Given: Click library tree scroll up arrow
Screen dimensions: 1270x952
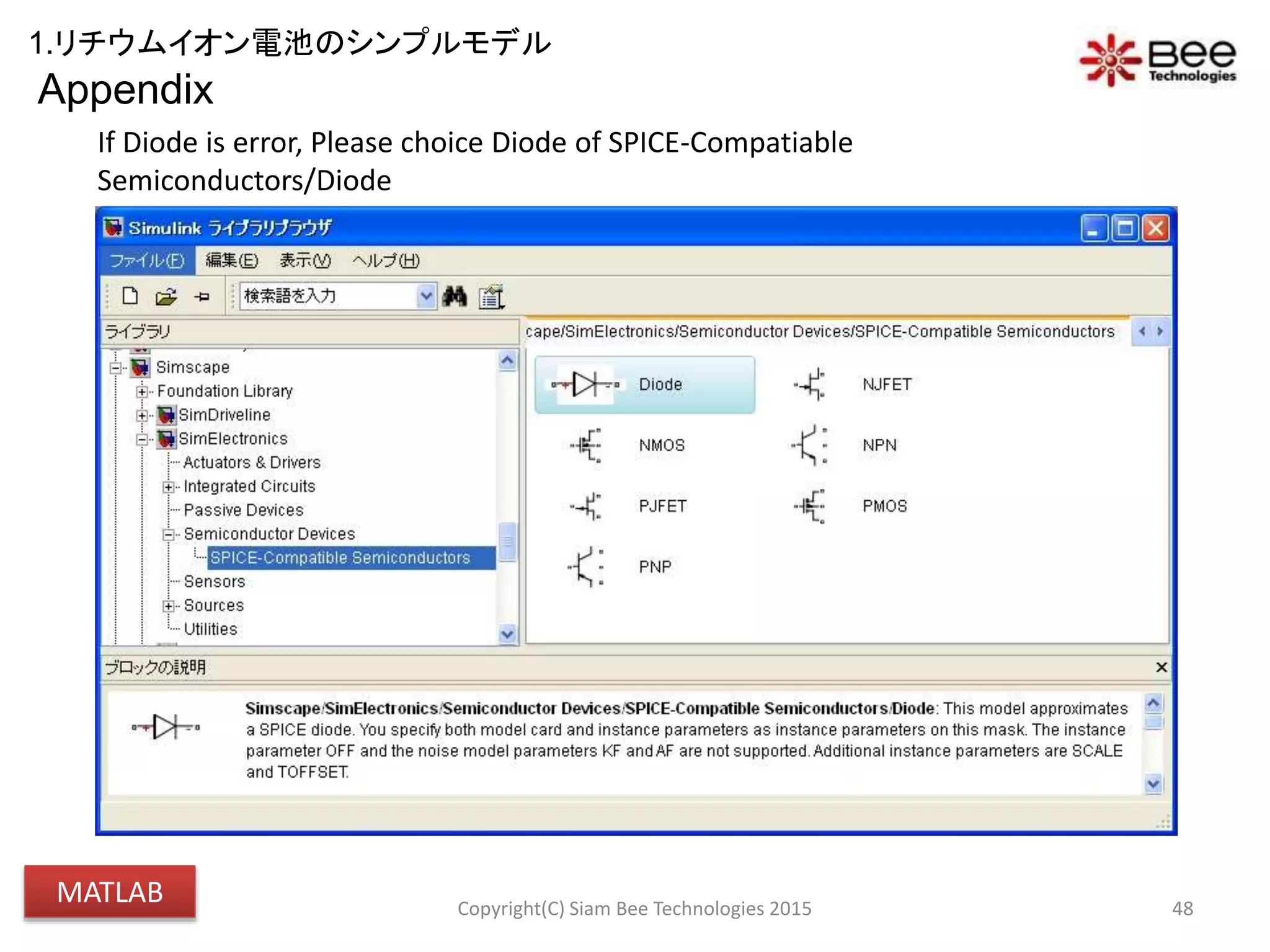Looking at the screenshot, I should click(507, 360).
